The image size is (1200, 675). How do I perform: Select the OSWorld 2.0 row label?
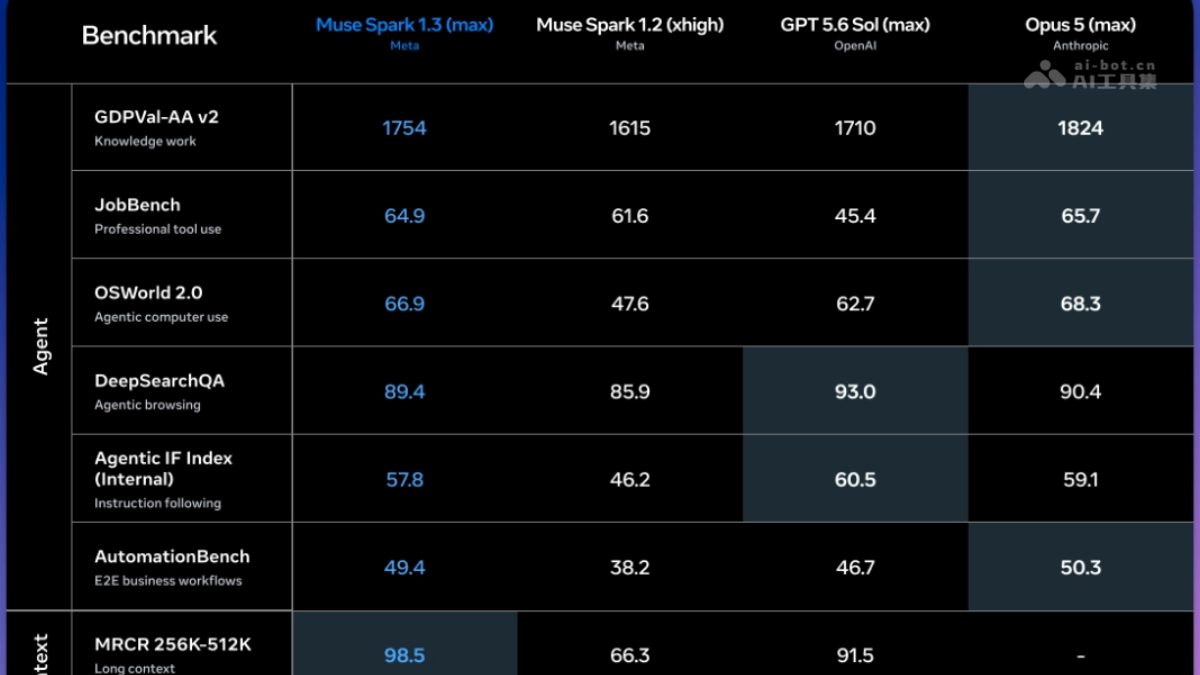tap(161, 303)
